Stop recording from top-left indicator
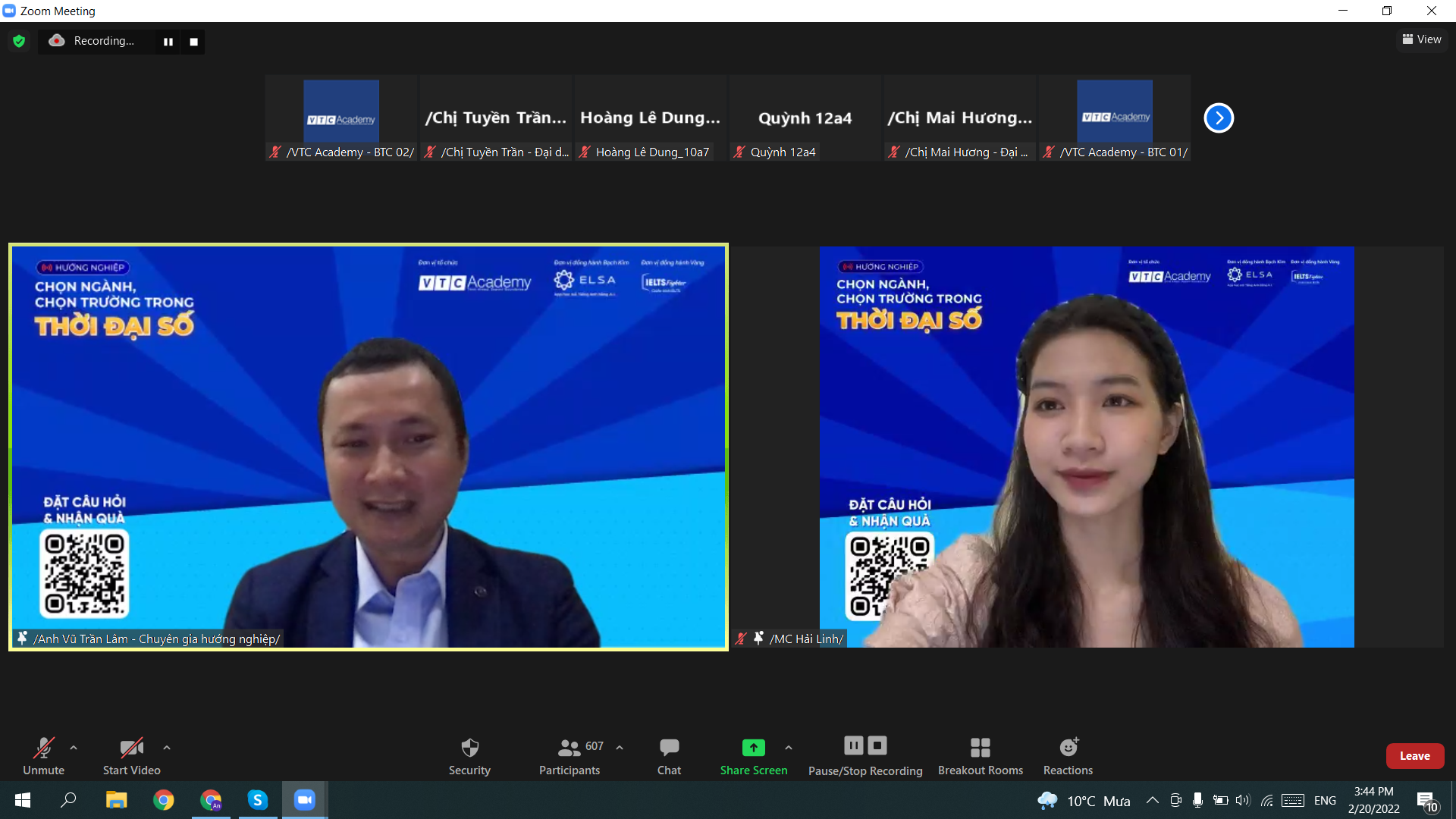 point(193,42)
